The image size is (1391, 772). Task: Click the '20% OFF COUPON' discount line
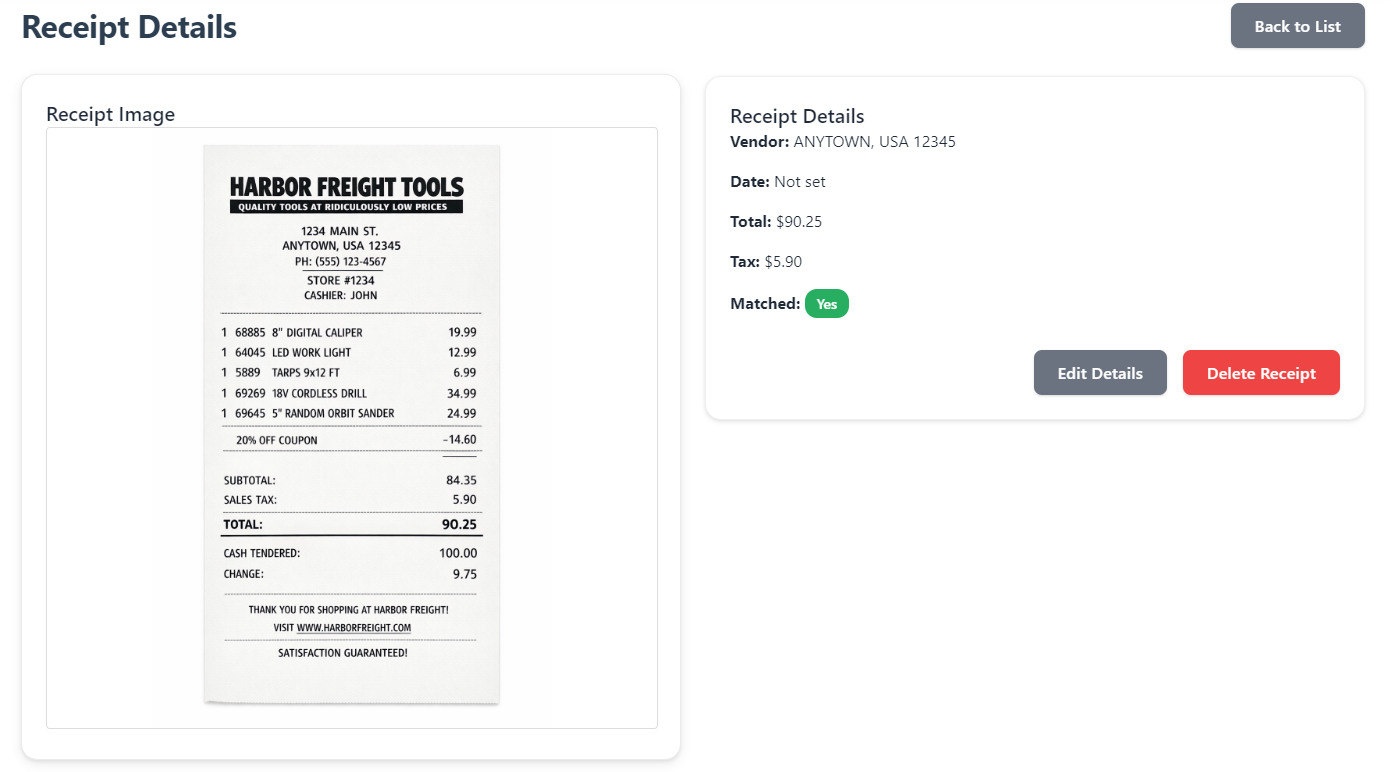pos(277,439)
